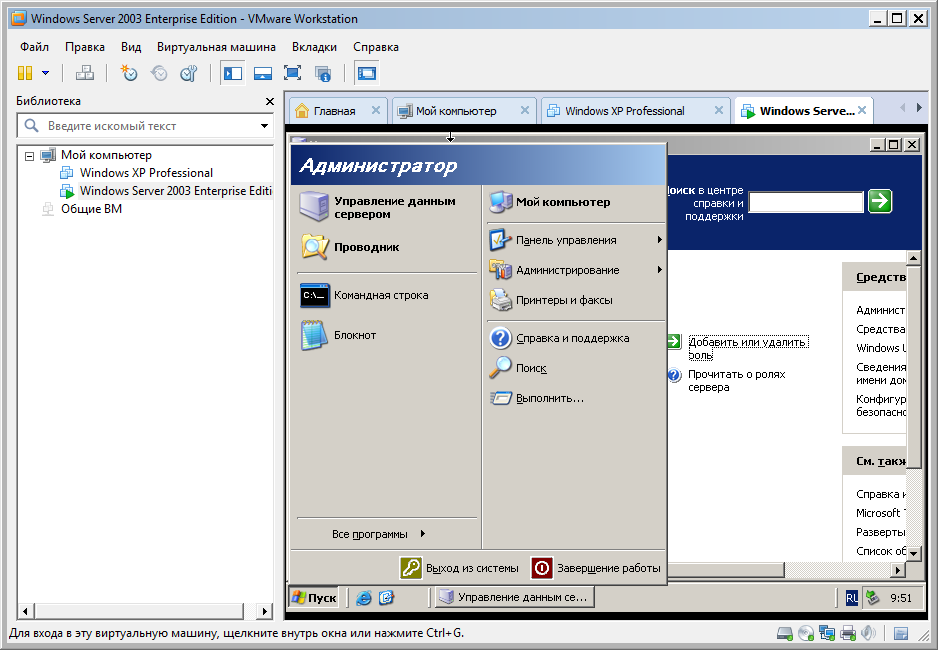Viewport: 938px width, 650px height.
Task: Enter full screen mode icon
Action: coord(293,74)
